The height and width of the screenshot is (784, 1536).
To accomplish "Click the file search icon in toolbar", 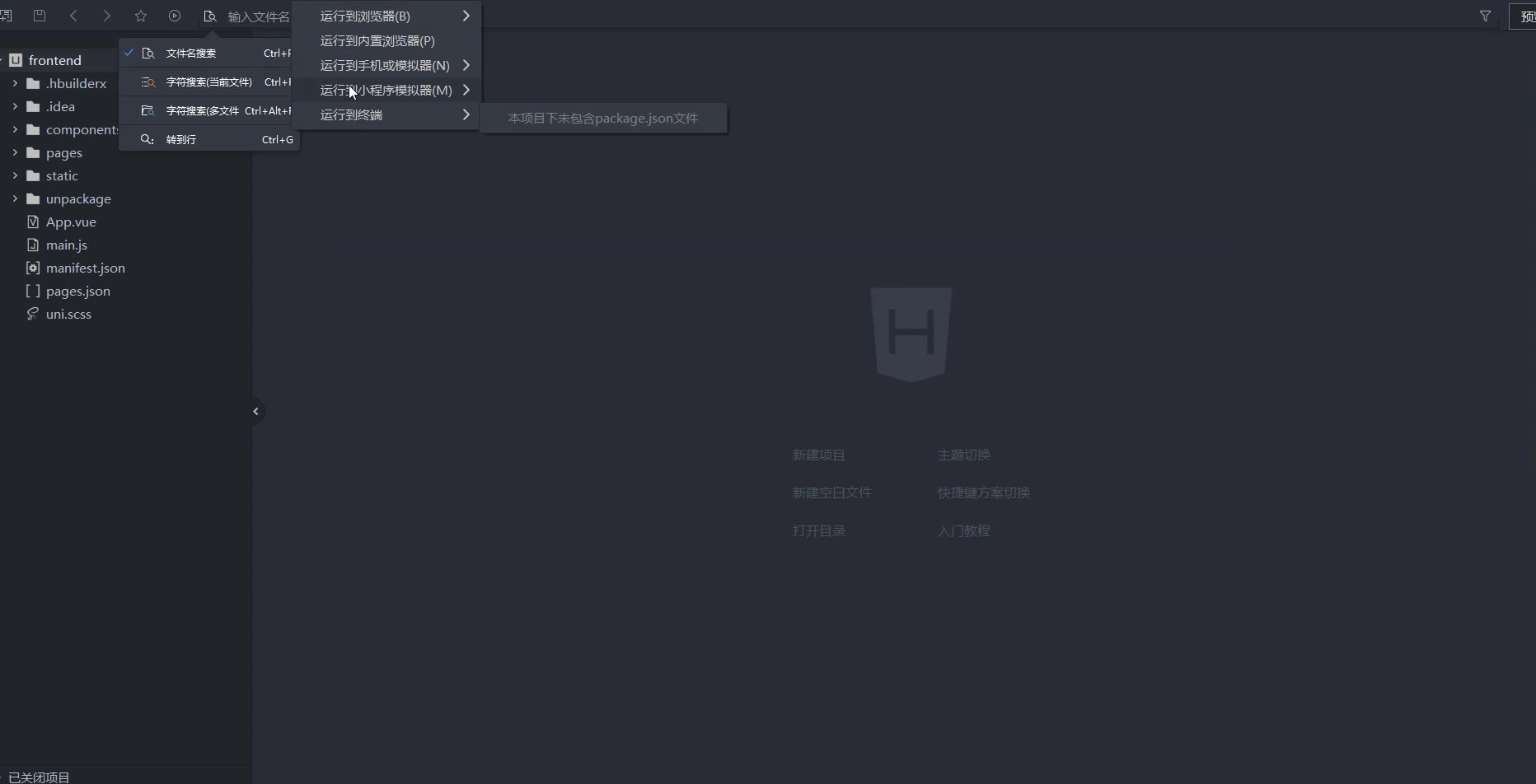I will (209, 16).
